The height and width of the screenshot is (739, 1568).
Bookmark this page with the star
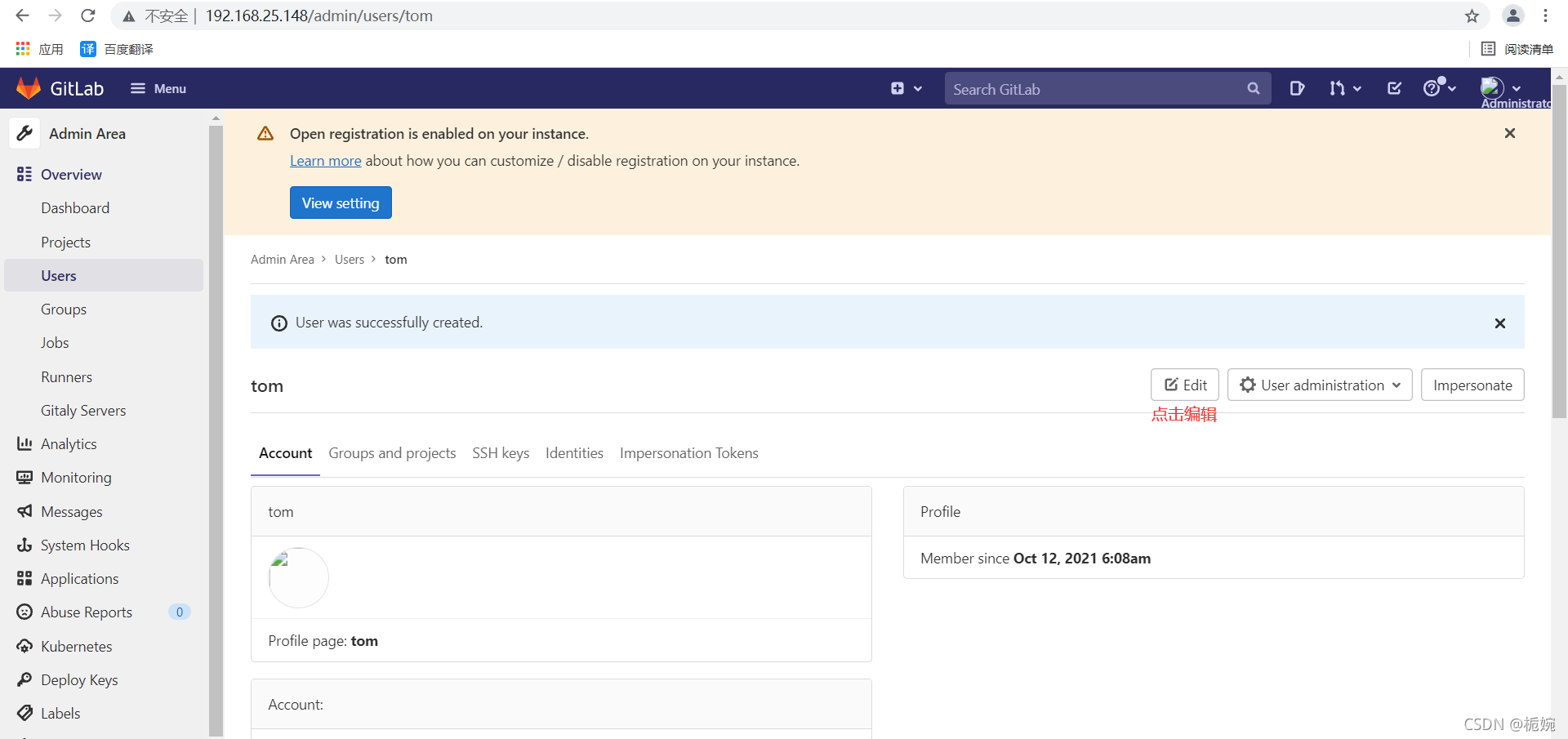[x=1472, y=16]
